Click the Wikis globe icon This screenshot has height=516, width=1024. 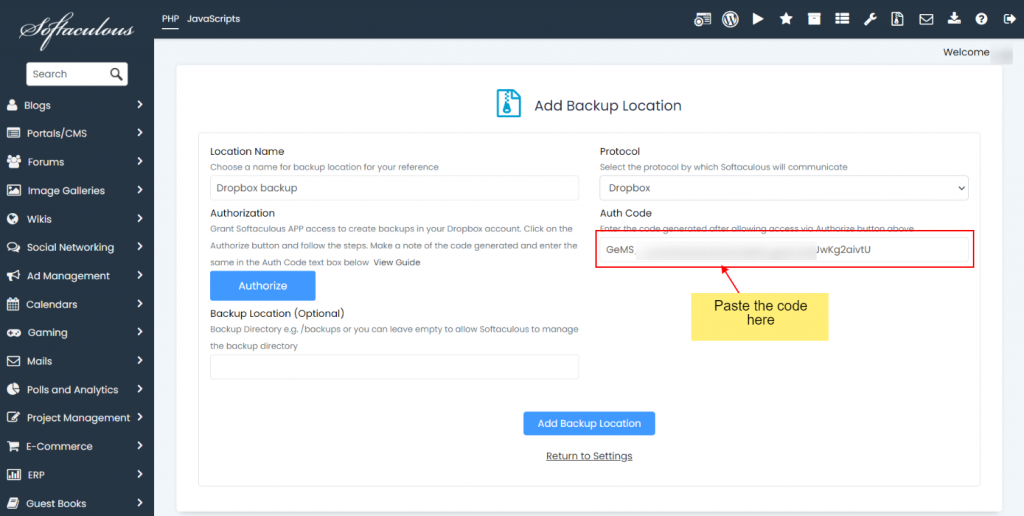coord(12,219)
